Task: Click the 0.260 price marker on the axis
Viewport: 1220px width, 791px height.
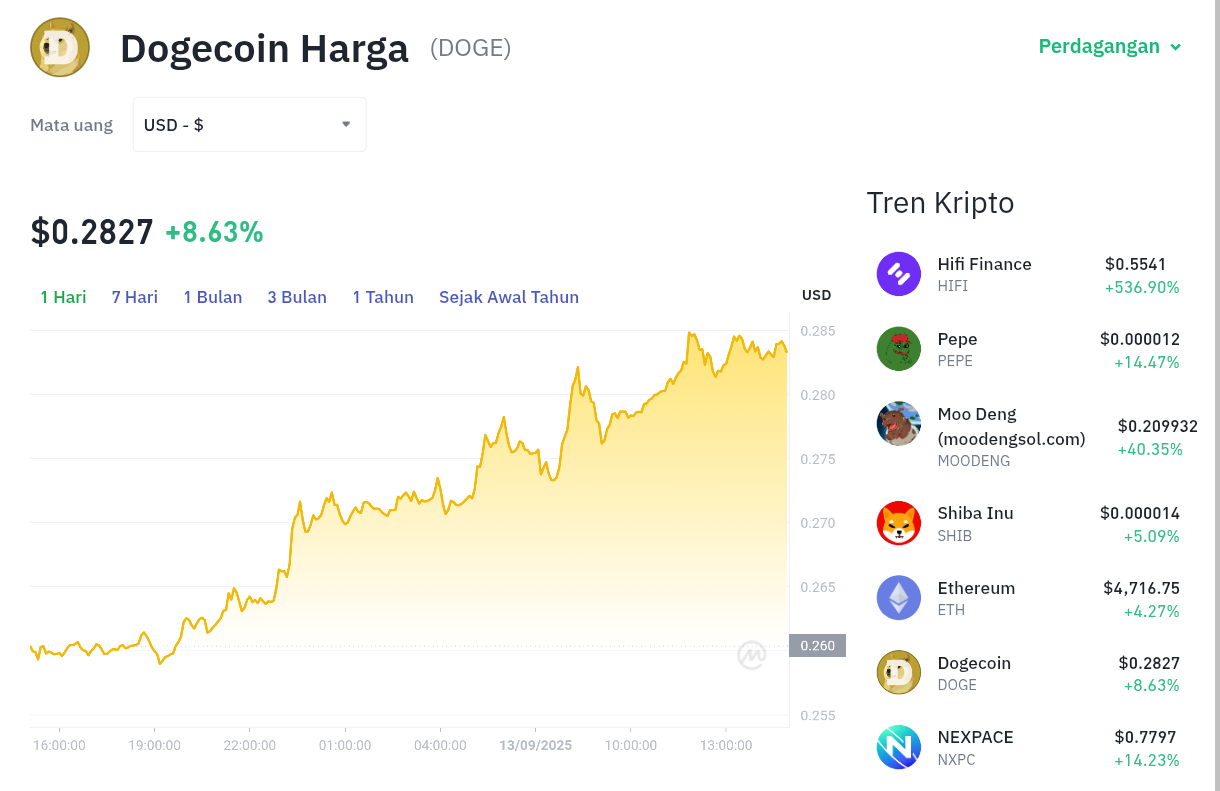Action: click(x=818, y=646)
